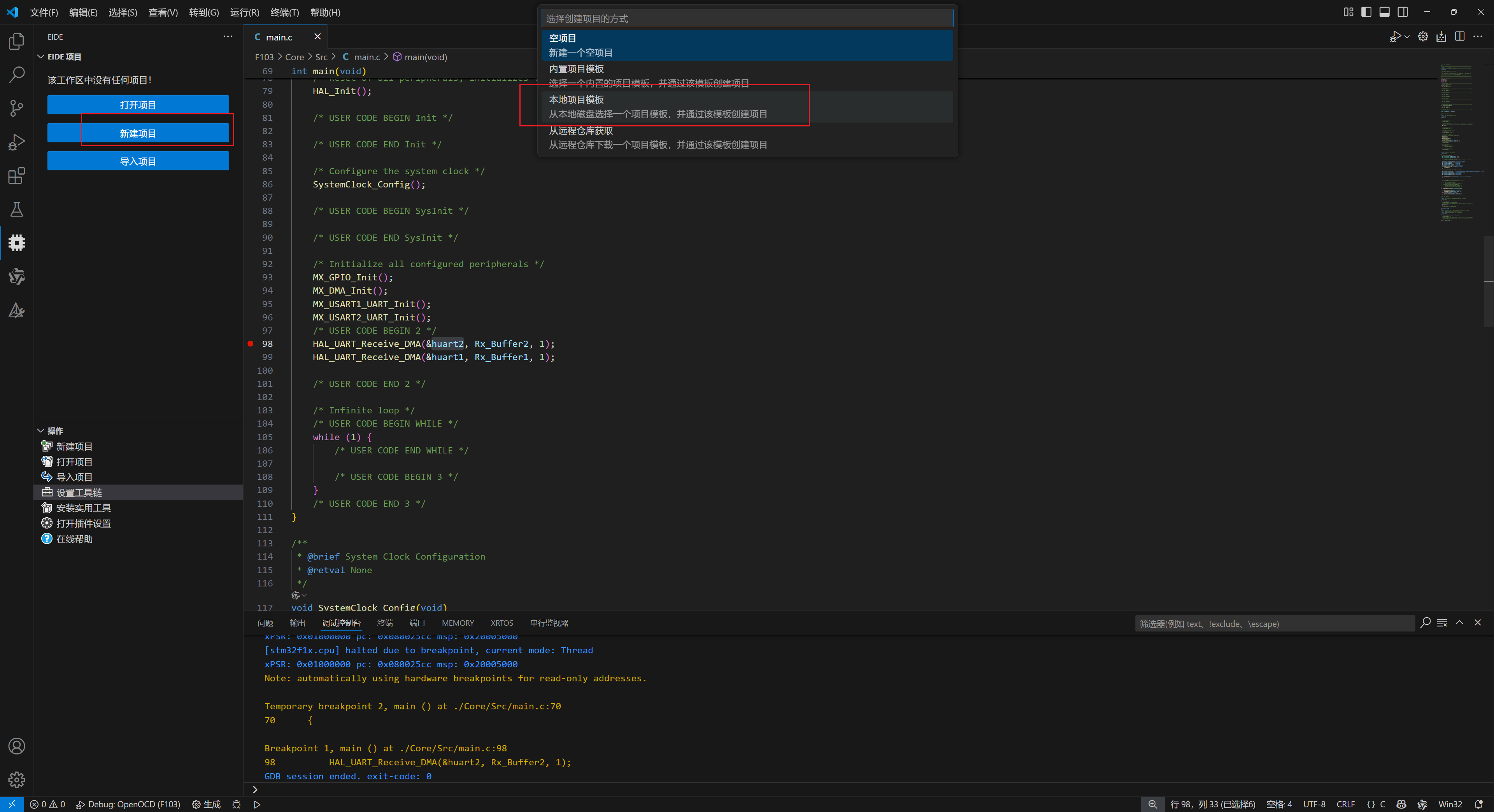Viewport: 1494px width, 812px height.
Task: Toggle bottom panel visibility in title bar
Action: tap(1384, 12)
